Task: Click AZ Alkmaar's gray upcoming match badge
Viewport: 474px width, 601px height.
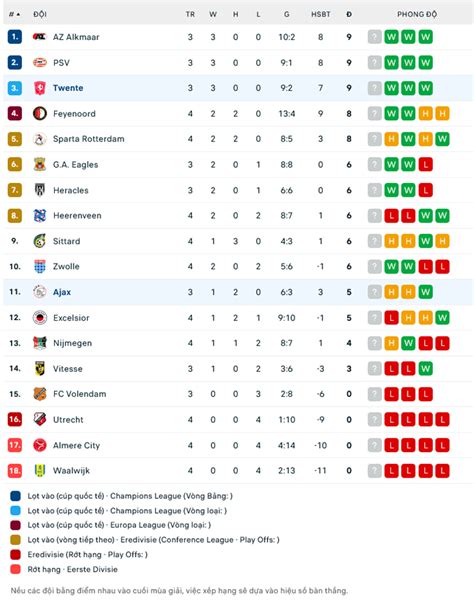Action: tap(374, 37)
